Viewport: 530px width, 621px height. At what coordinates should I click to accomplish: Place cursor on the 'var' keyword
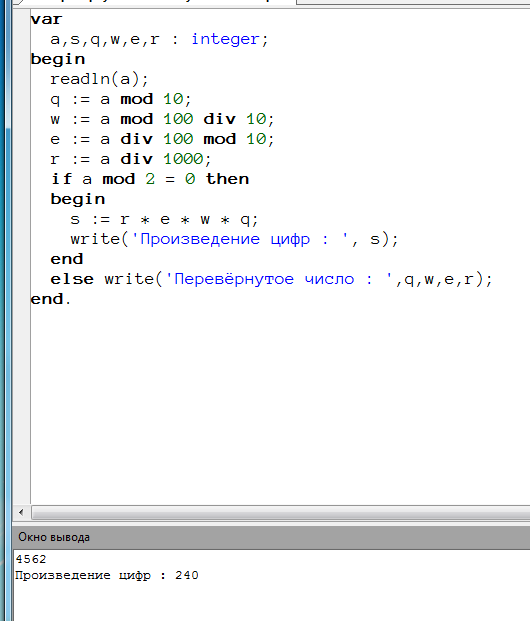pos(46,19)
